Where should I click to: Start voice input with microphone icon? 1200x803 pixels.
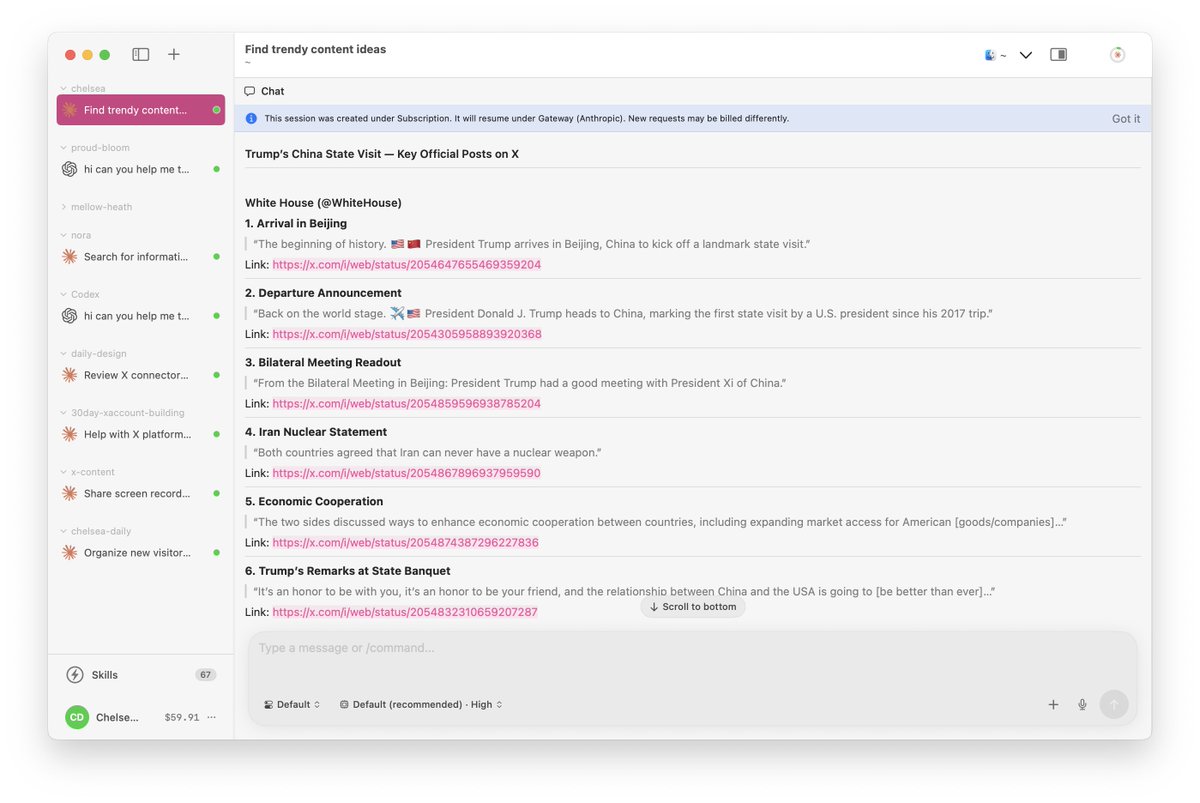coord(1082,704)
